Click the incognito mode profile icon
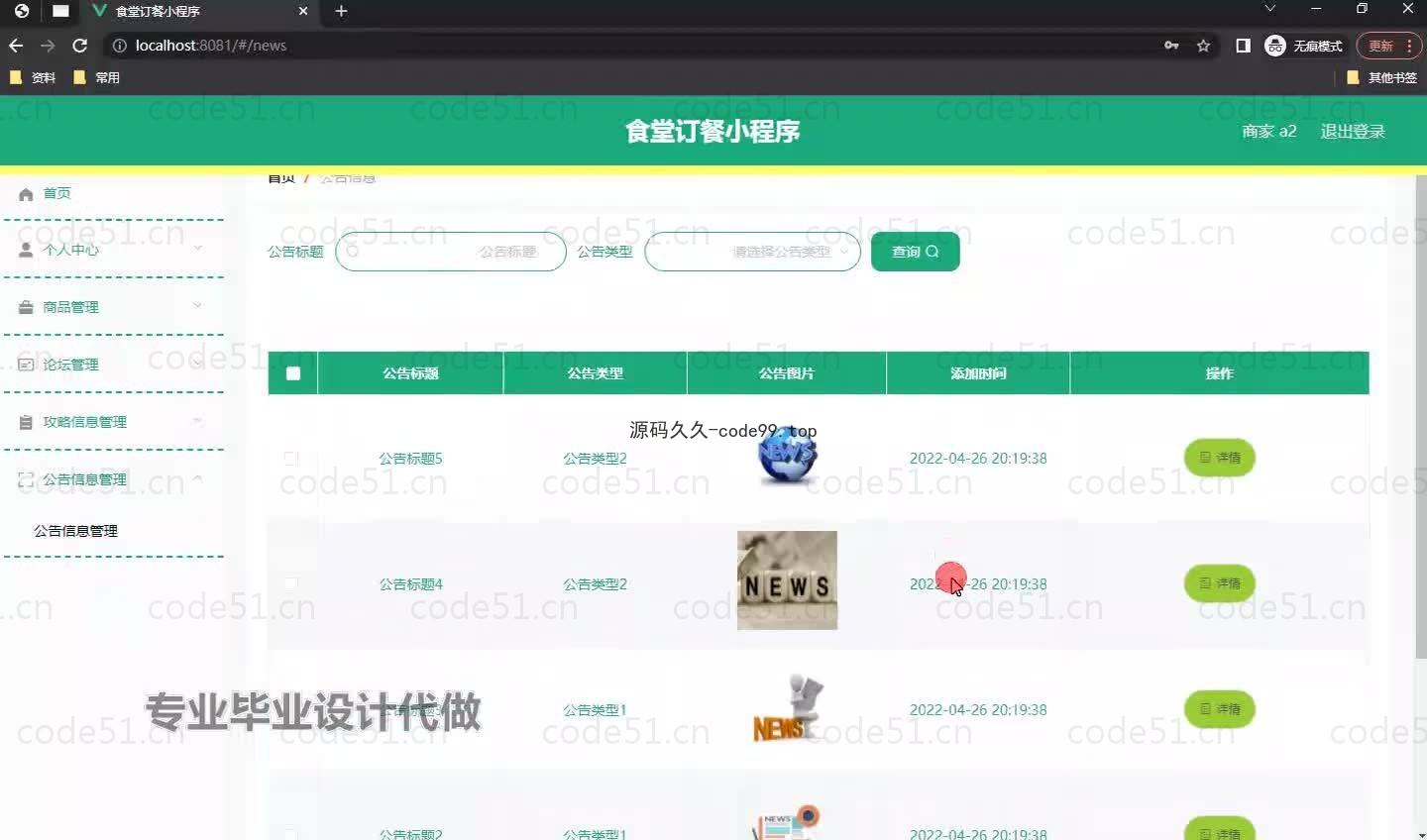This screenshot has width=1427, height=840. pos(1275,46)
